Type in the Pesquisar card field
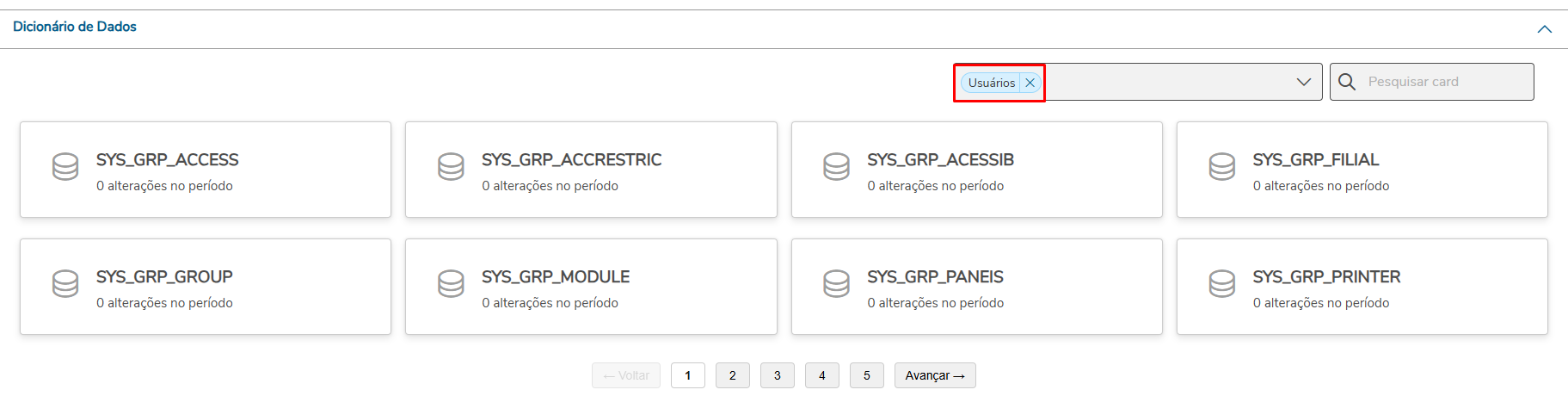The width and height of the screenshot is (1568, 396). (1445, 82)
